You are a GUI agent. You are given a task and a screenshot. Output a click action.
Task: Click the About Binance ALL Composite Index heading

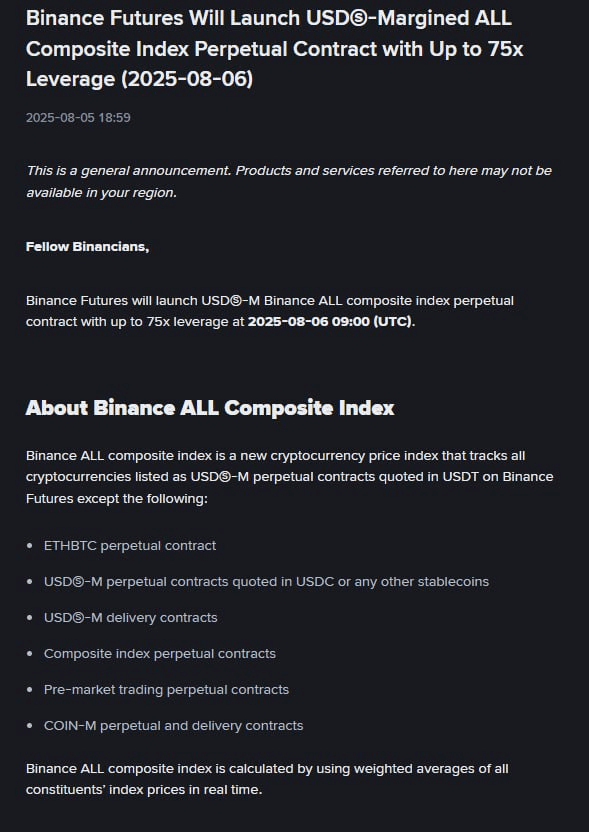coord(210,408)
